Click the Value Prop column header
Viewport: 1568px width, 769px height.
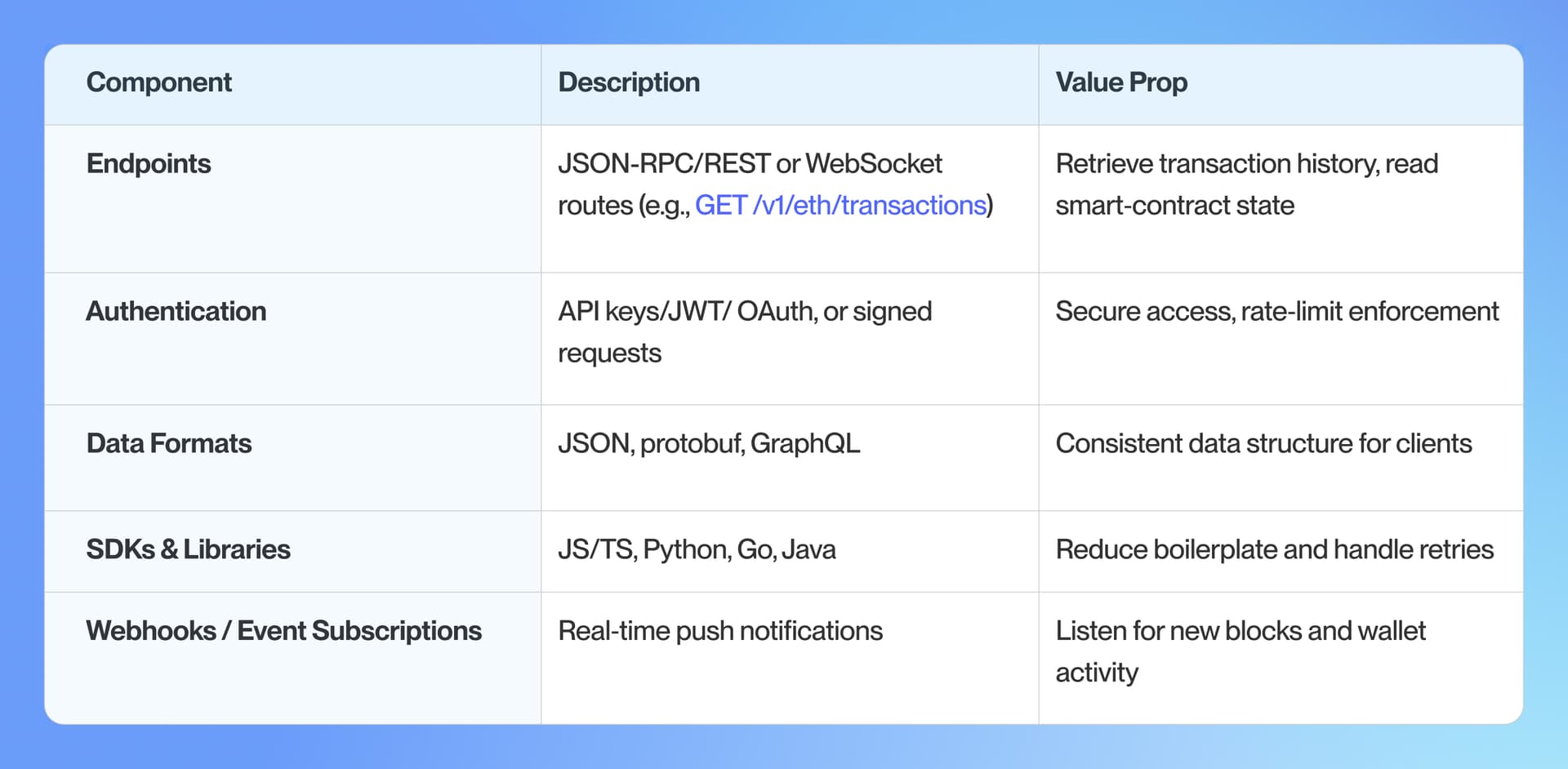click(1120, 82)
